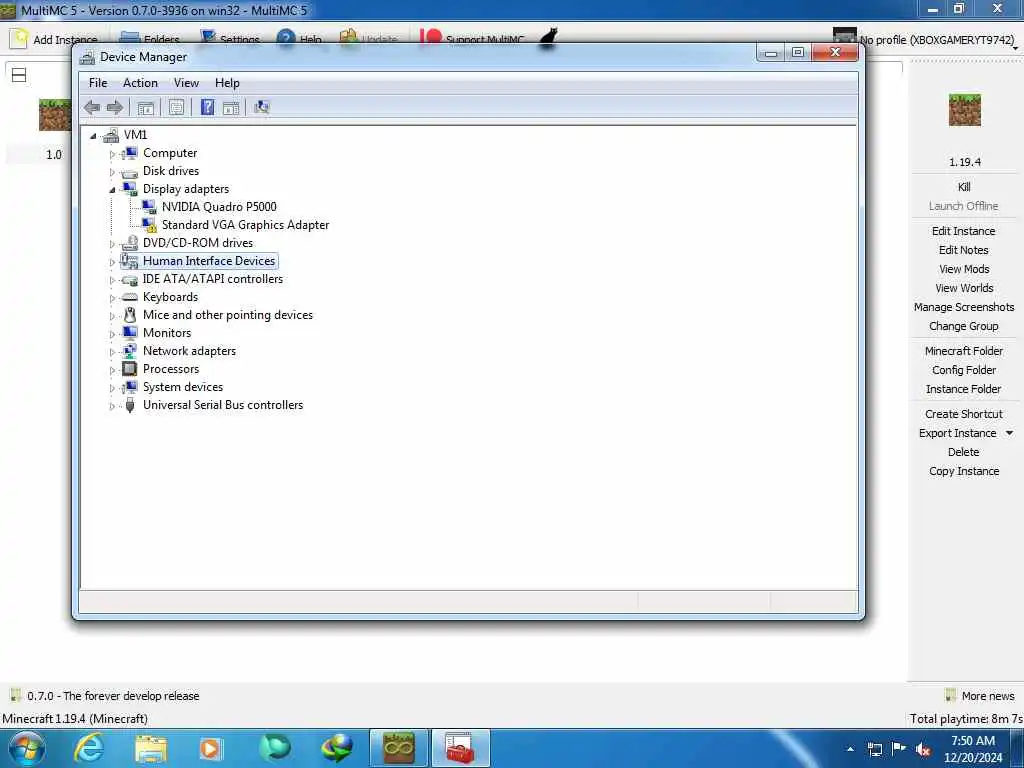Viewport: 1024px width, 768px height.
Task: Open Minecraft Folder in MultiMC
Action: pos(963,351)
